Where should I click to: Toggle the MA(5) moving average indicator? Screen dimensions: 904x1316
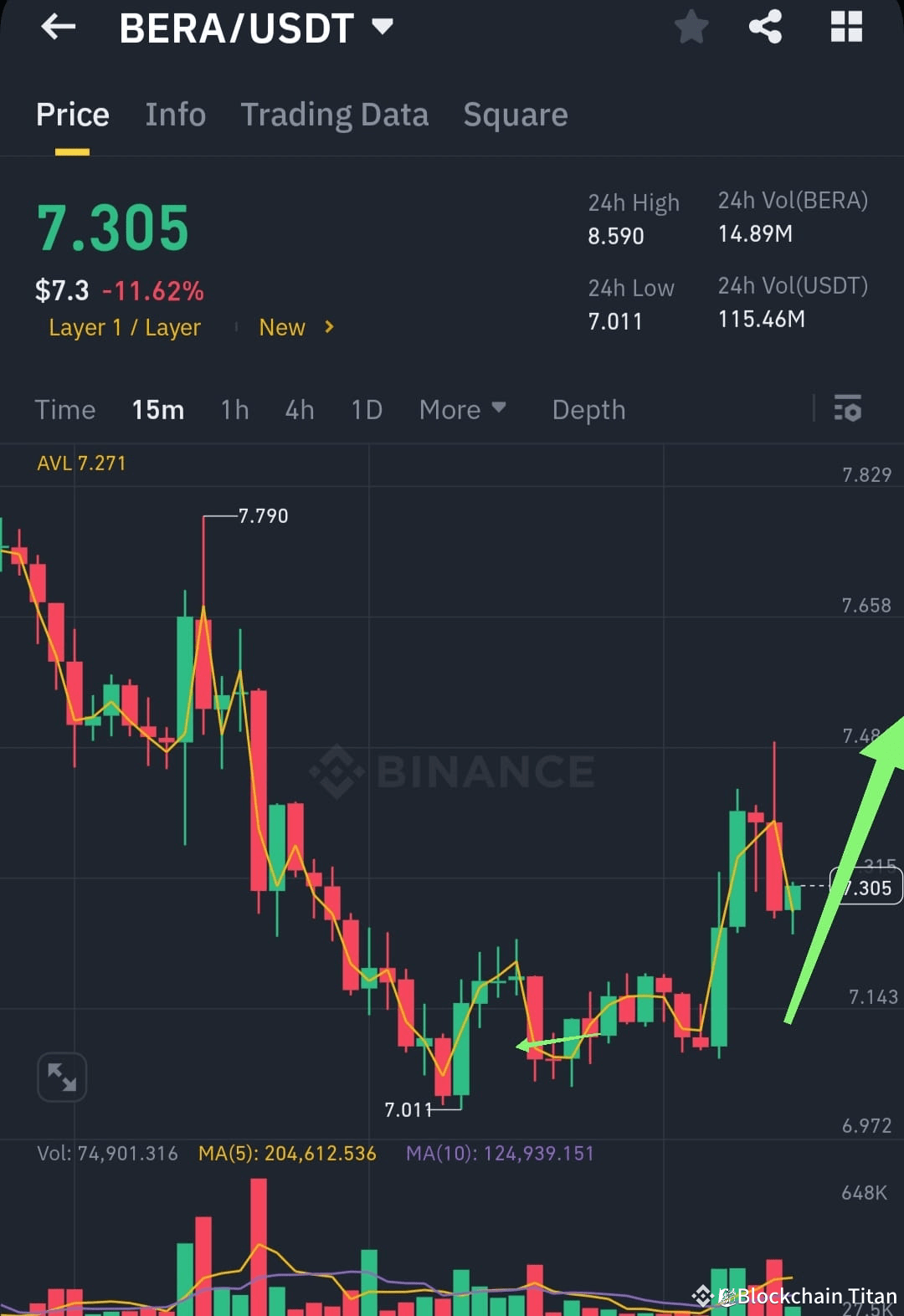point(286,1153)
